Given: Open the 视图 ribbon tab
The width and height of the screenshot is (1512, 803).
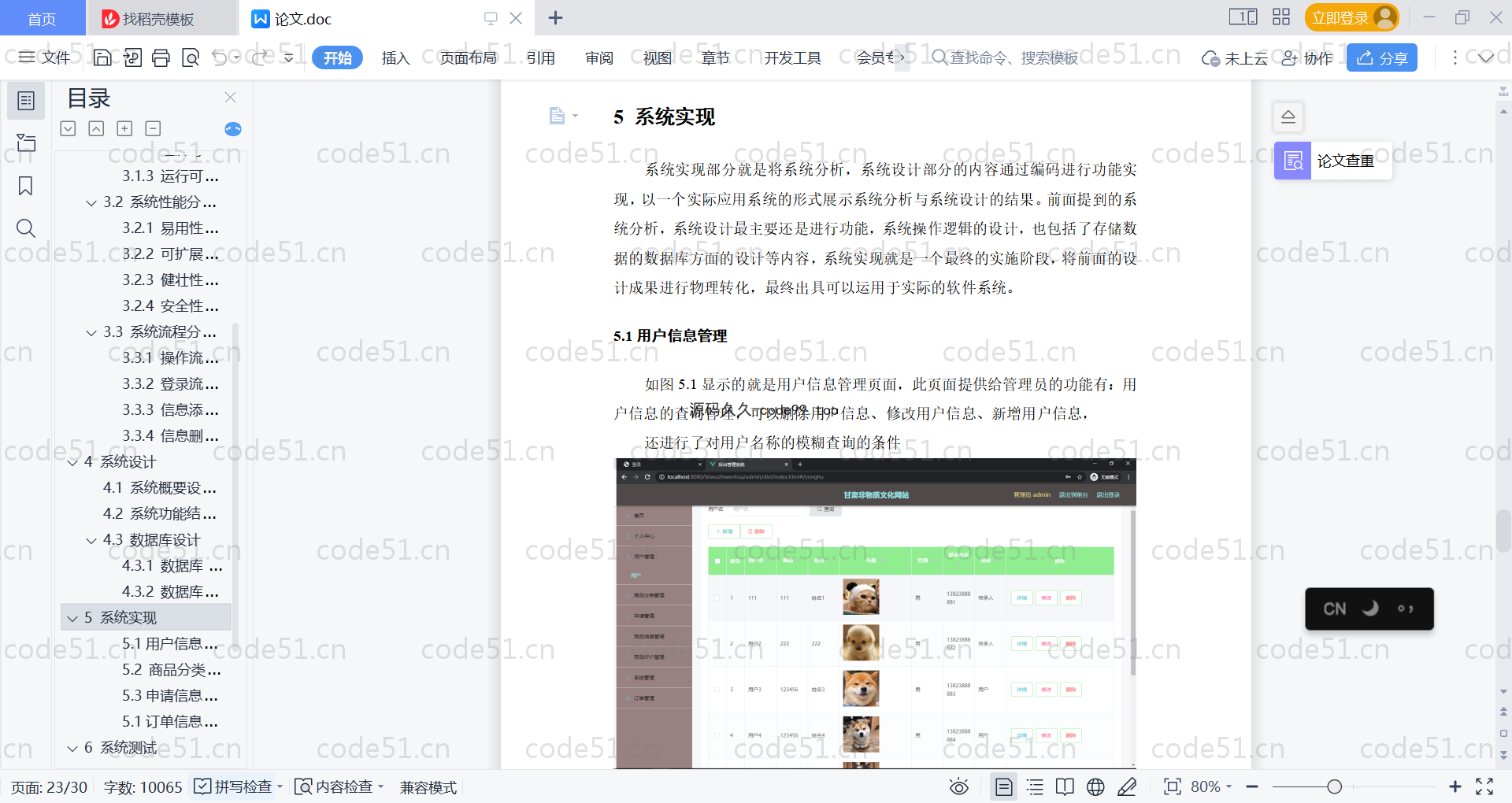Looking at the screenshot, I should [658, 57].
